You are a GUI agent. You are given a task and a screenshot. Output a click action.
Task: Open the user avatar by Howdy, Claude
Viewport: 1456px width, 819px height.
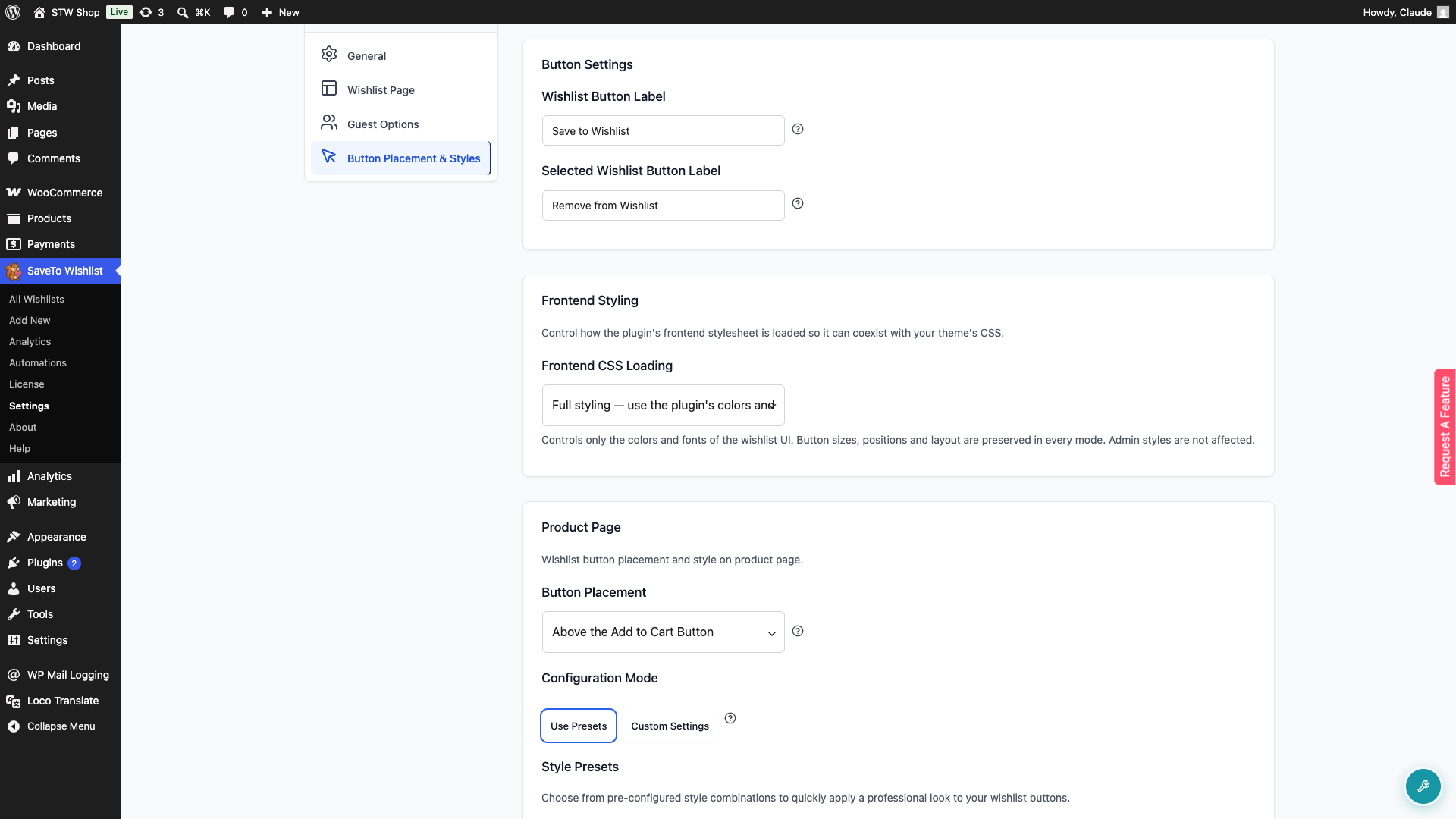click(1442, 12)
